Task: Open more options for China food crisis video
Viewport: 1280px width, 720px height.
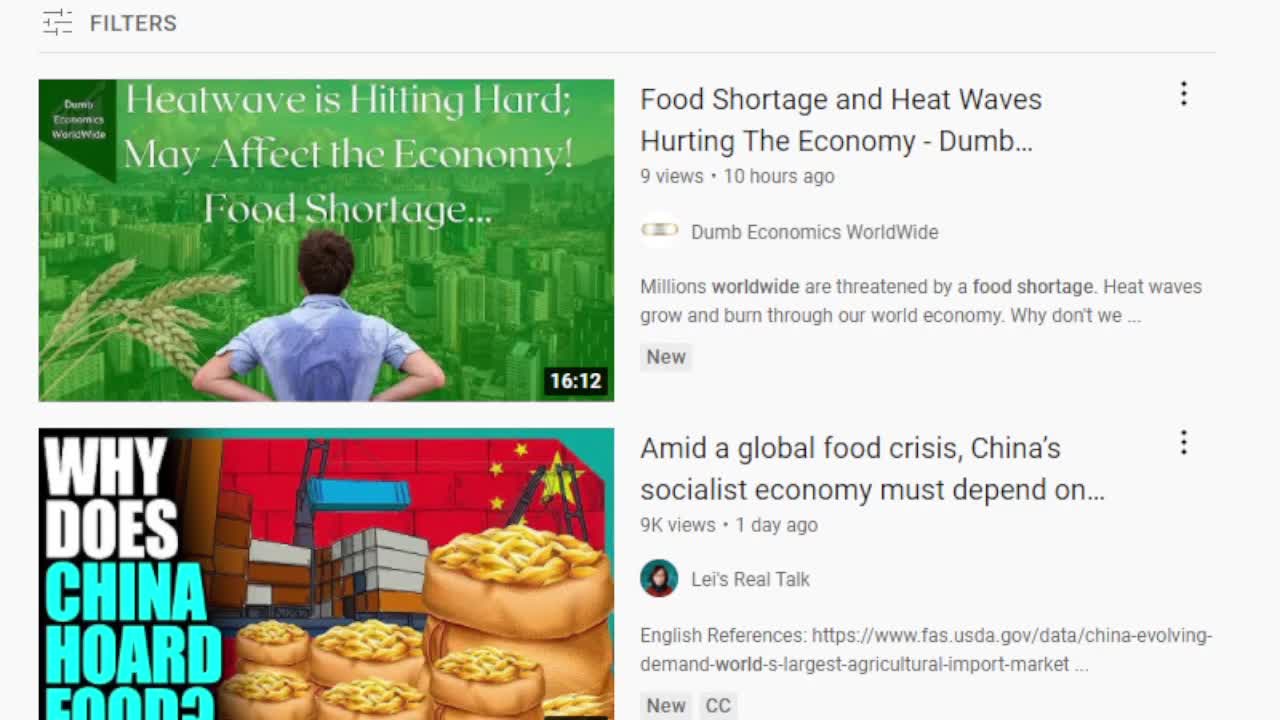Action: click(1183, 443)
